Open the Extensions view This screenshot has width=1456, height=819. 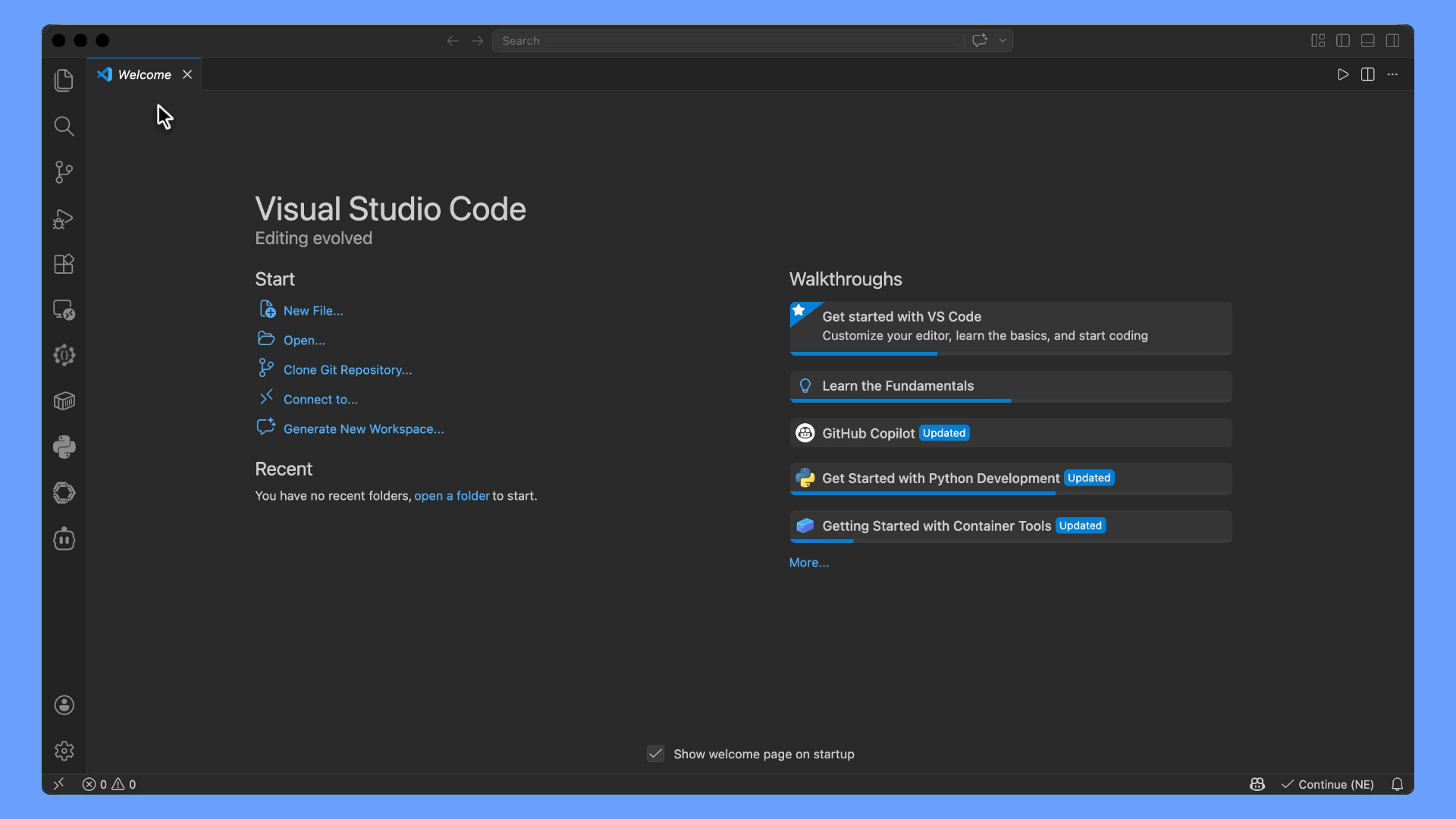click(x=64, y=264)
